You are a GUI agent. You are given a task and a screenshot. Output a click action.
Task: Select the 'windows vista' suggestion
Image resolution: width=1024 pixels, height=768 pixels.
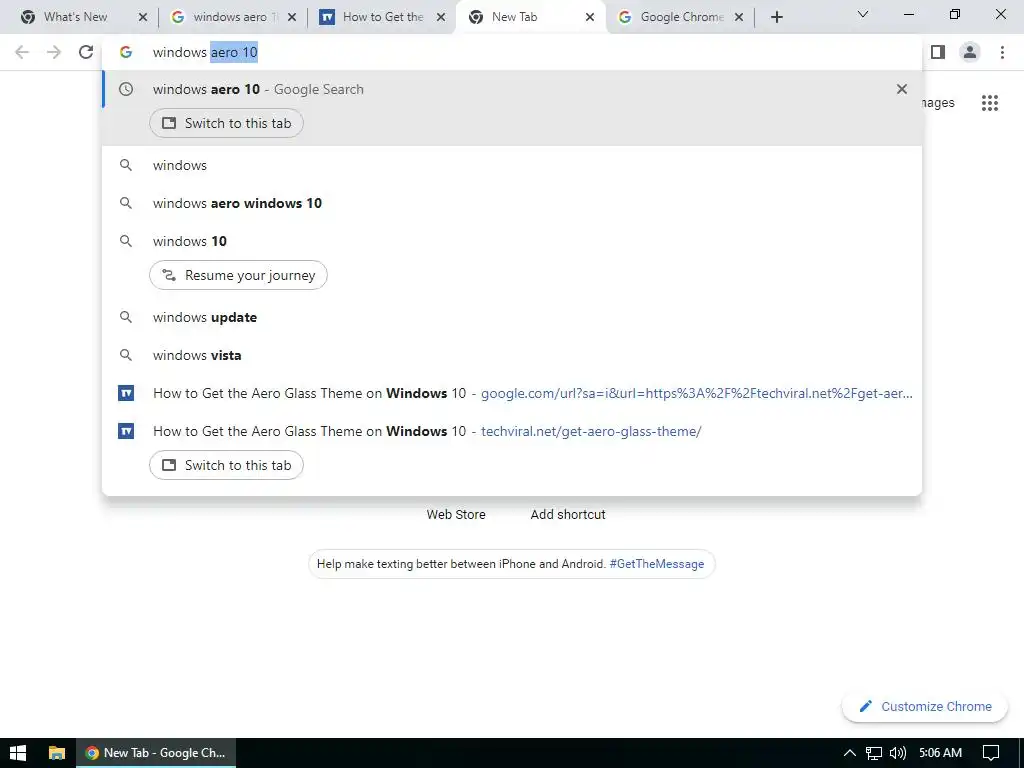[512, 355]
